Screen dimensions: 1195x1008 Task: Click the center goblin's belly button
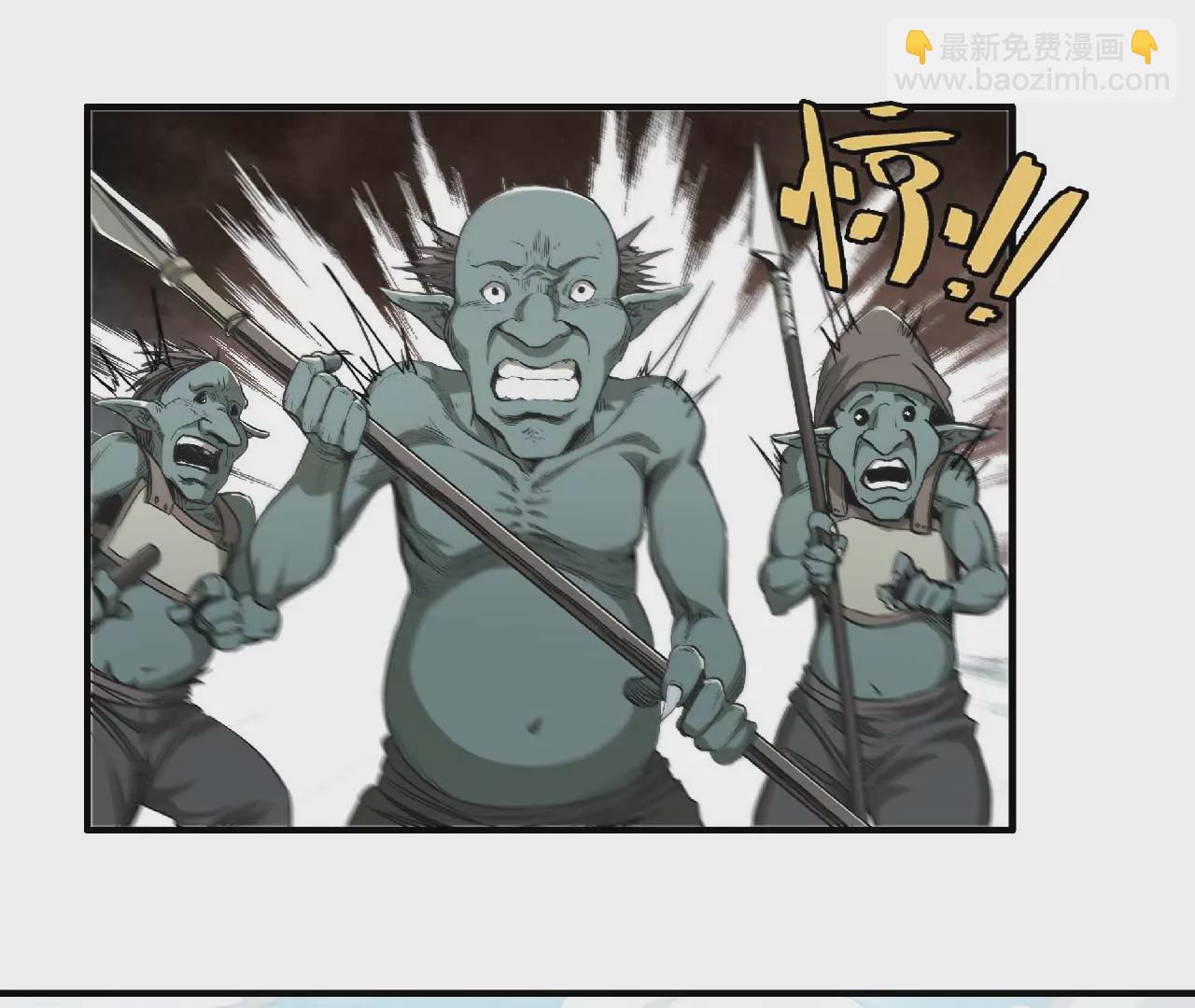tap(535, 724)
